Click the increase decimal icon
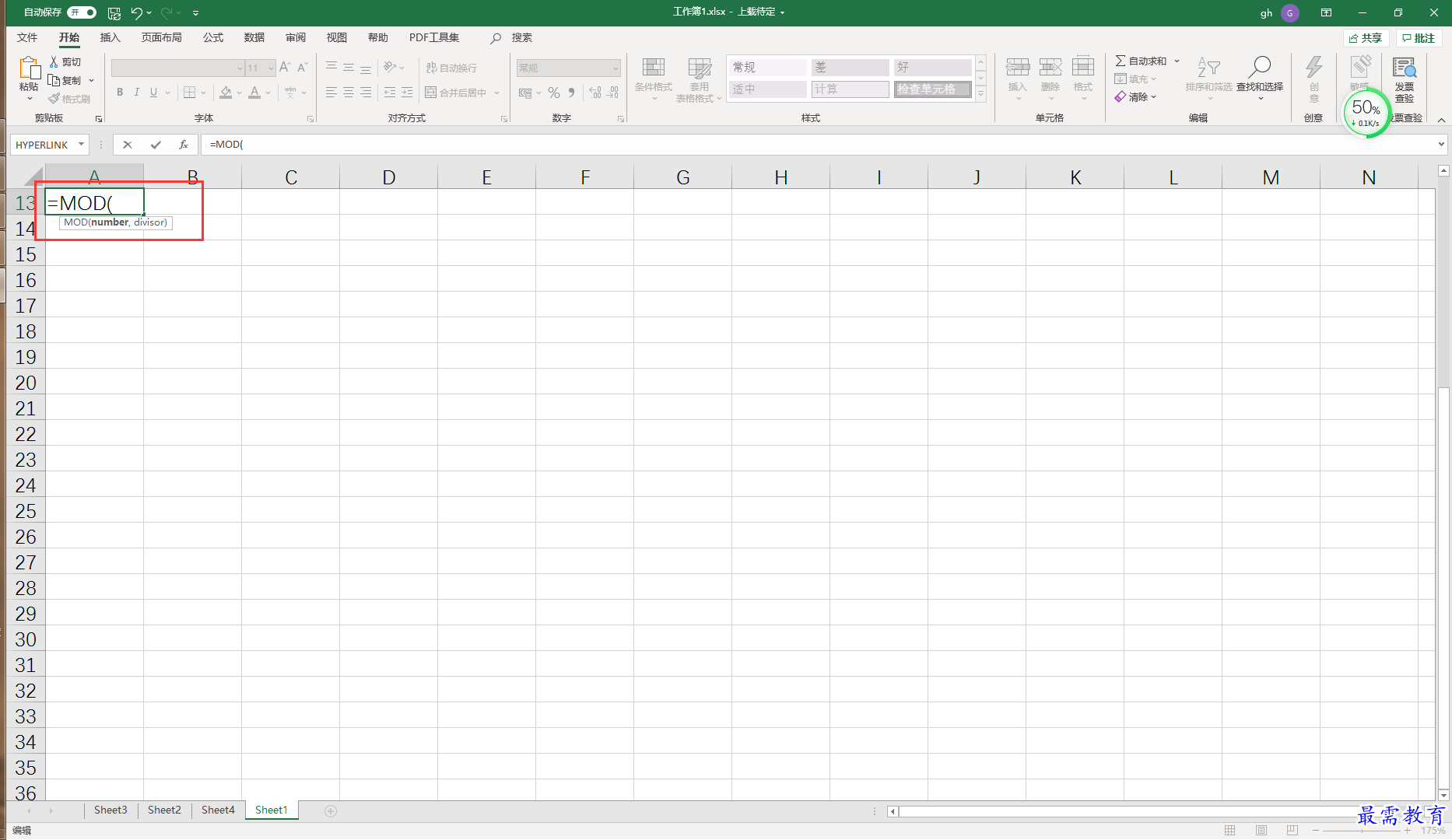Viewport: 1452px width, 840px height. (595, 93)
